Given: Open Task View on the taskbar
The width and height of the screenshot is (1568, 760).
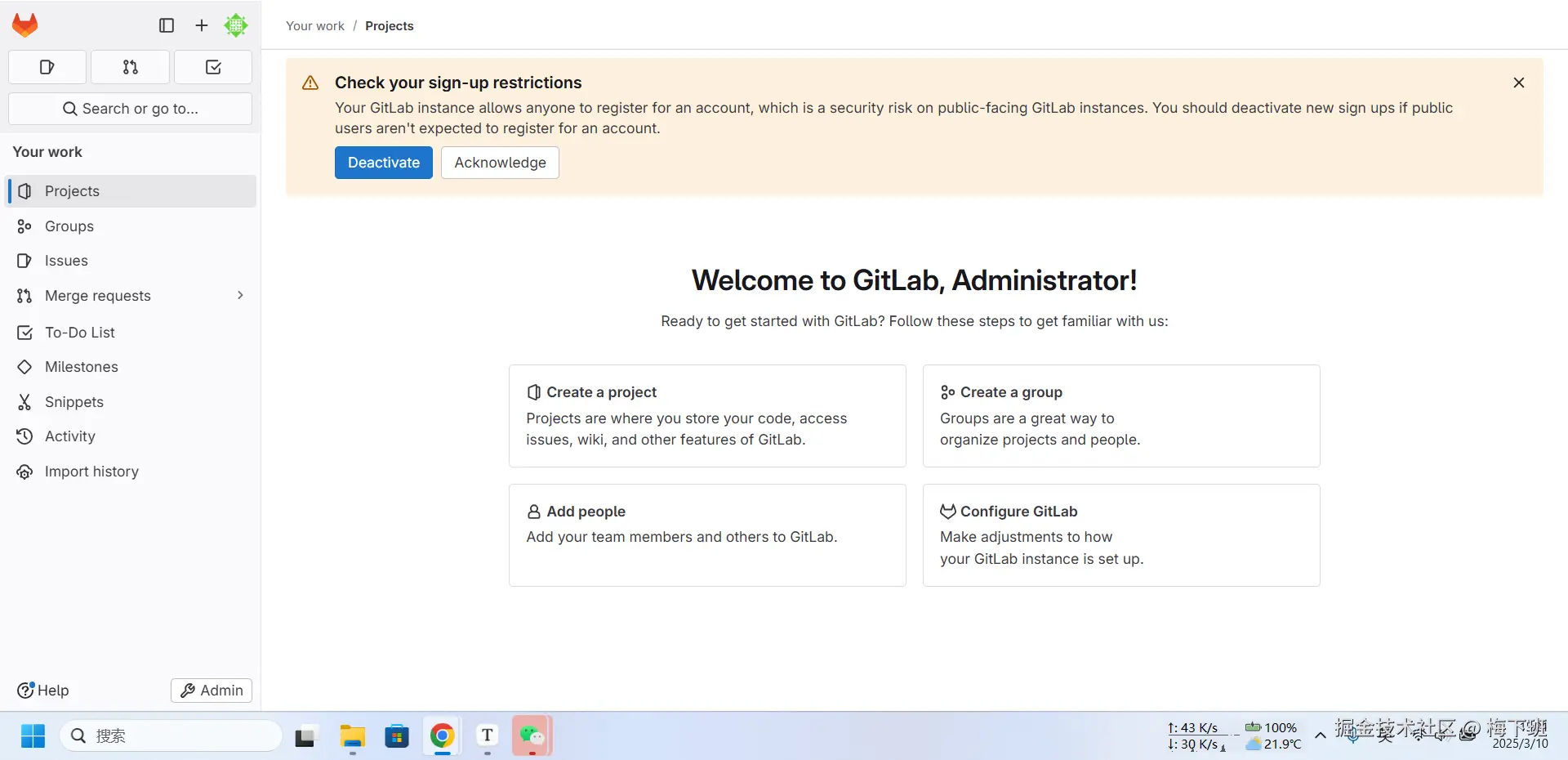Looking at the screenshot, I should [x=305, y=736].
